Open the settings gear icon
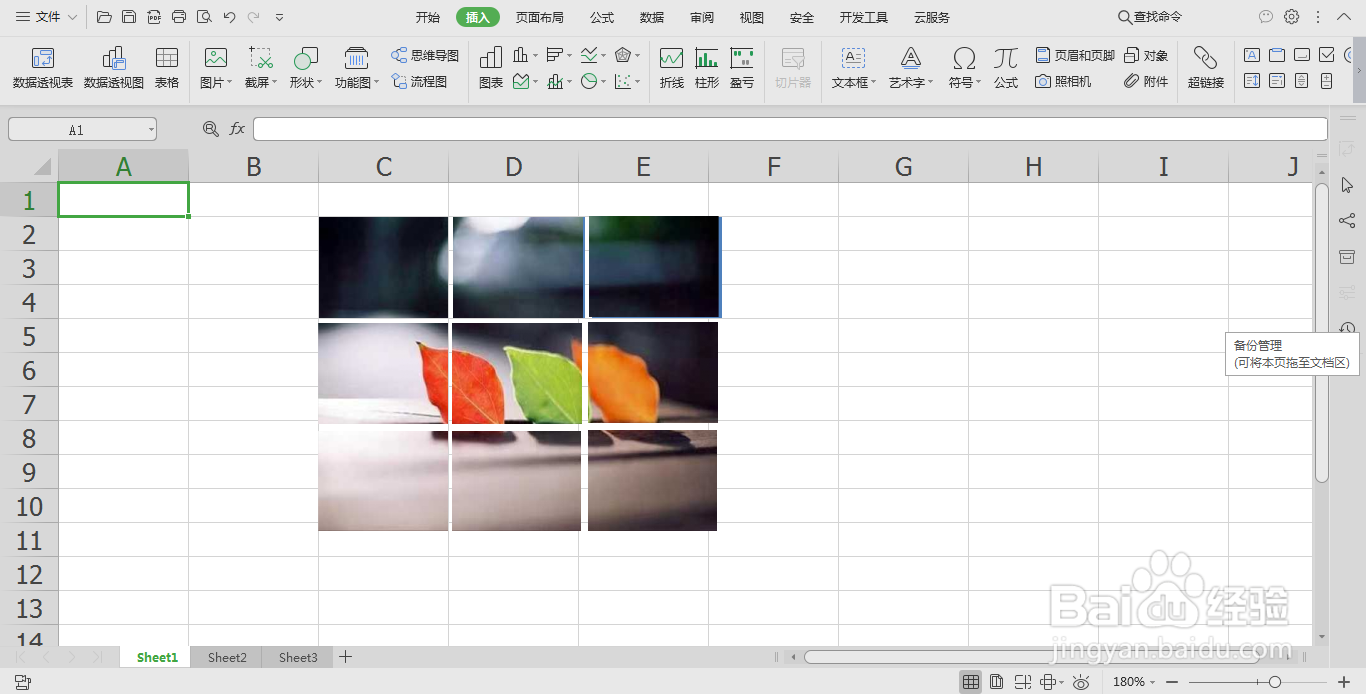 point(1292,17)
